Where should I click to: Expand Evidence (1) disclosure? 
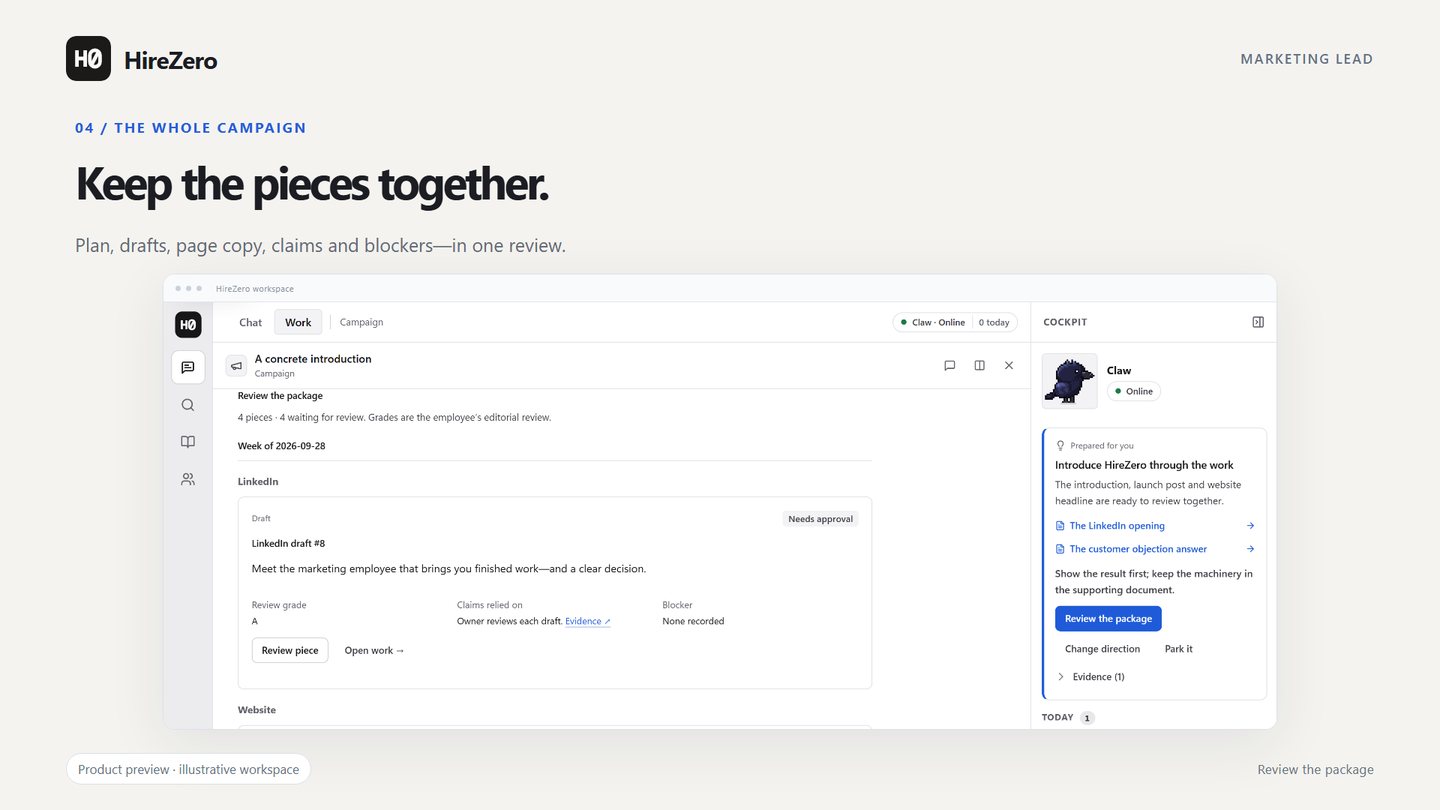click(1091, 677)
